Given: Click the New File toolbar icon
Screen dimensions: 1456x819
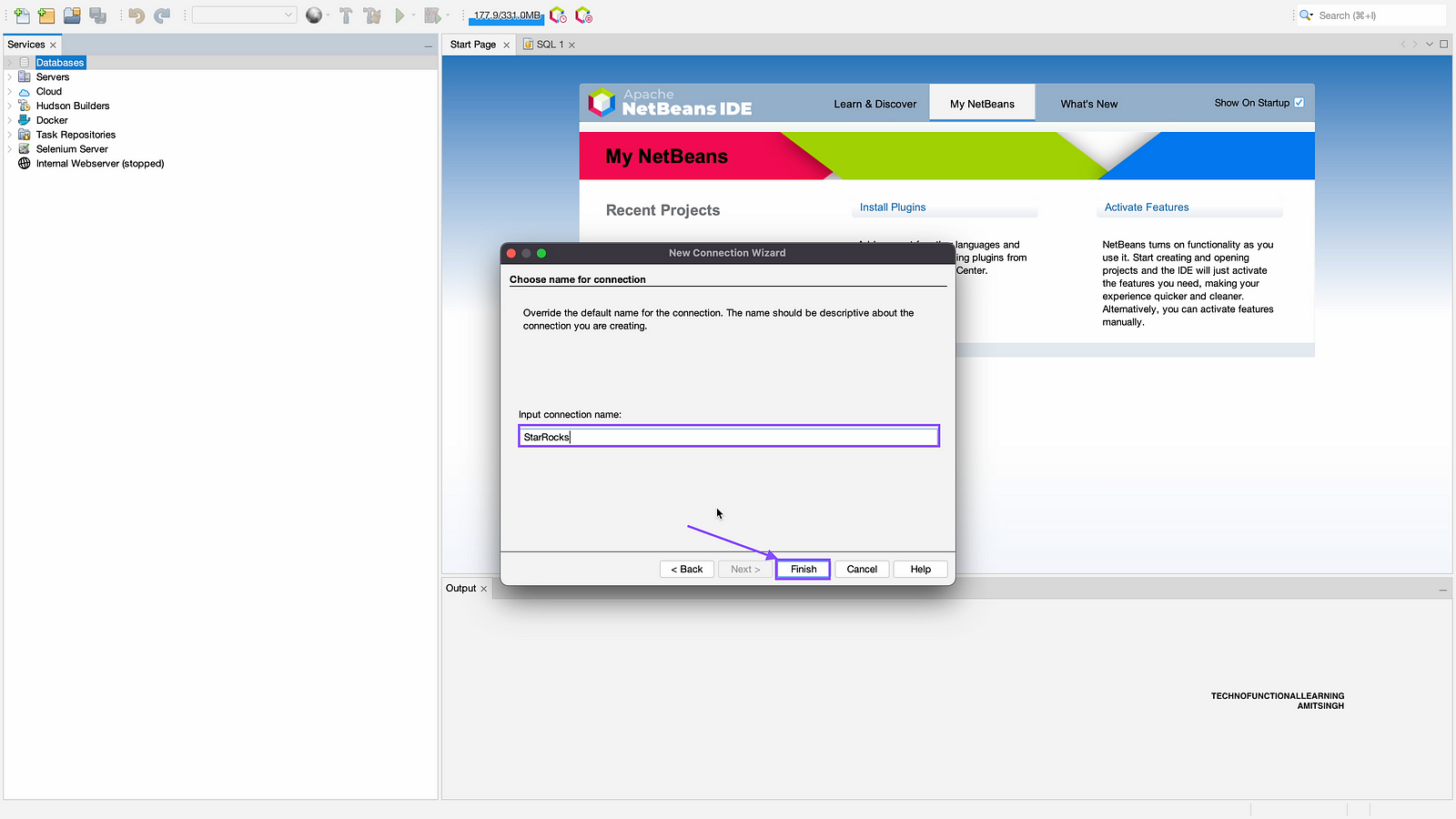Looking at the screenshot, I should point(22,15).
